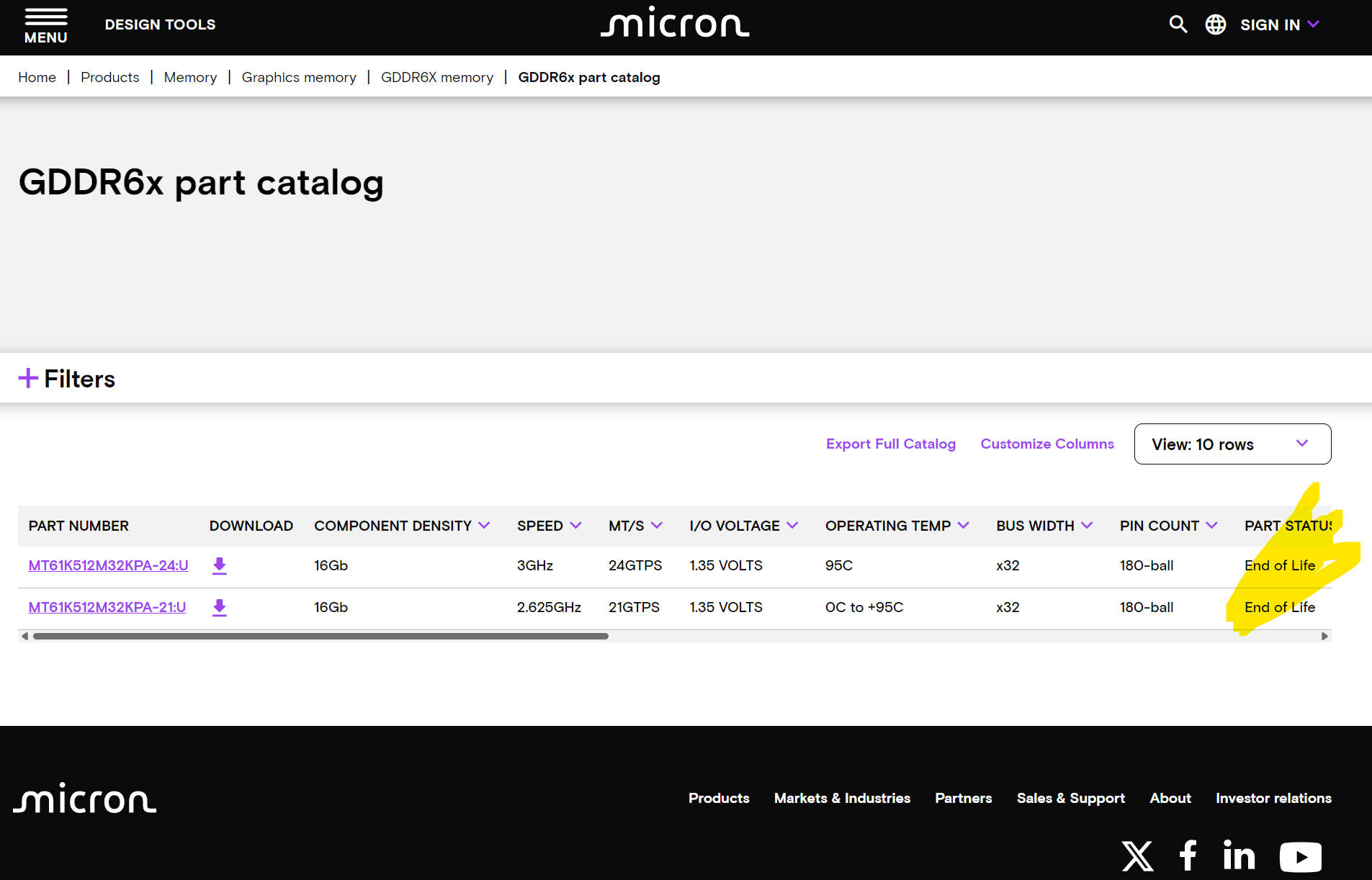The image size is (1372, 880).
Task: Click the DOWNLOAD column header
Action: (251, 526)
